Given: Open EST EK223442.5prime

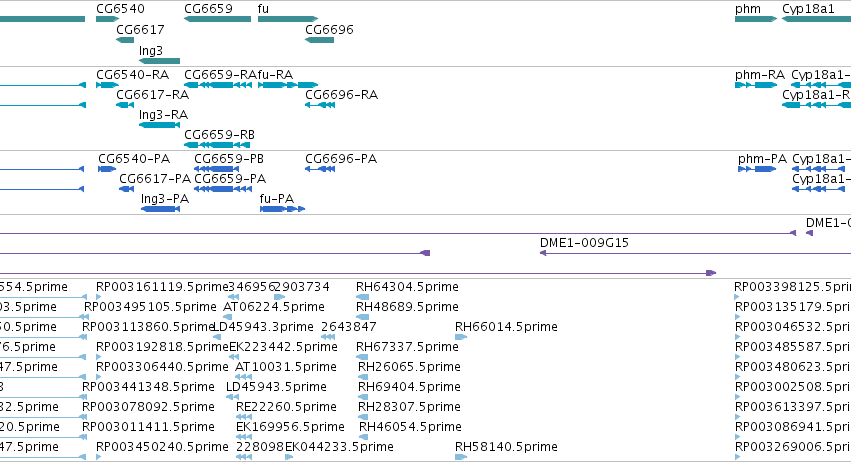Looking at the screenshot, I should click(x=283, y=347).
